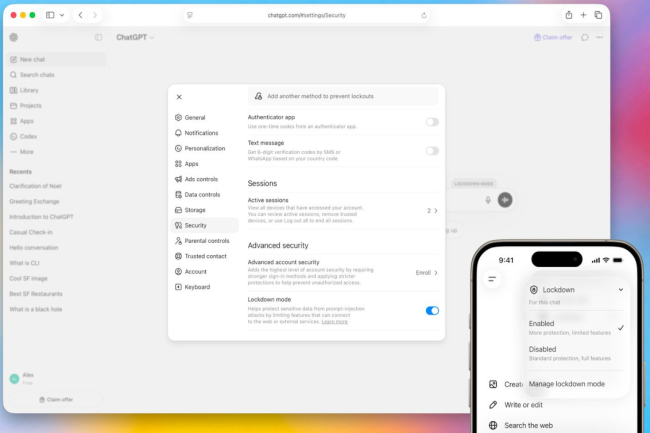Screen dimensions: 650x433
Task: Select the Security settings tab
Action: pyautogui.click(x=205, y=225)
